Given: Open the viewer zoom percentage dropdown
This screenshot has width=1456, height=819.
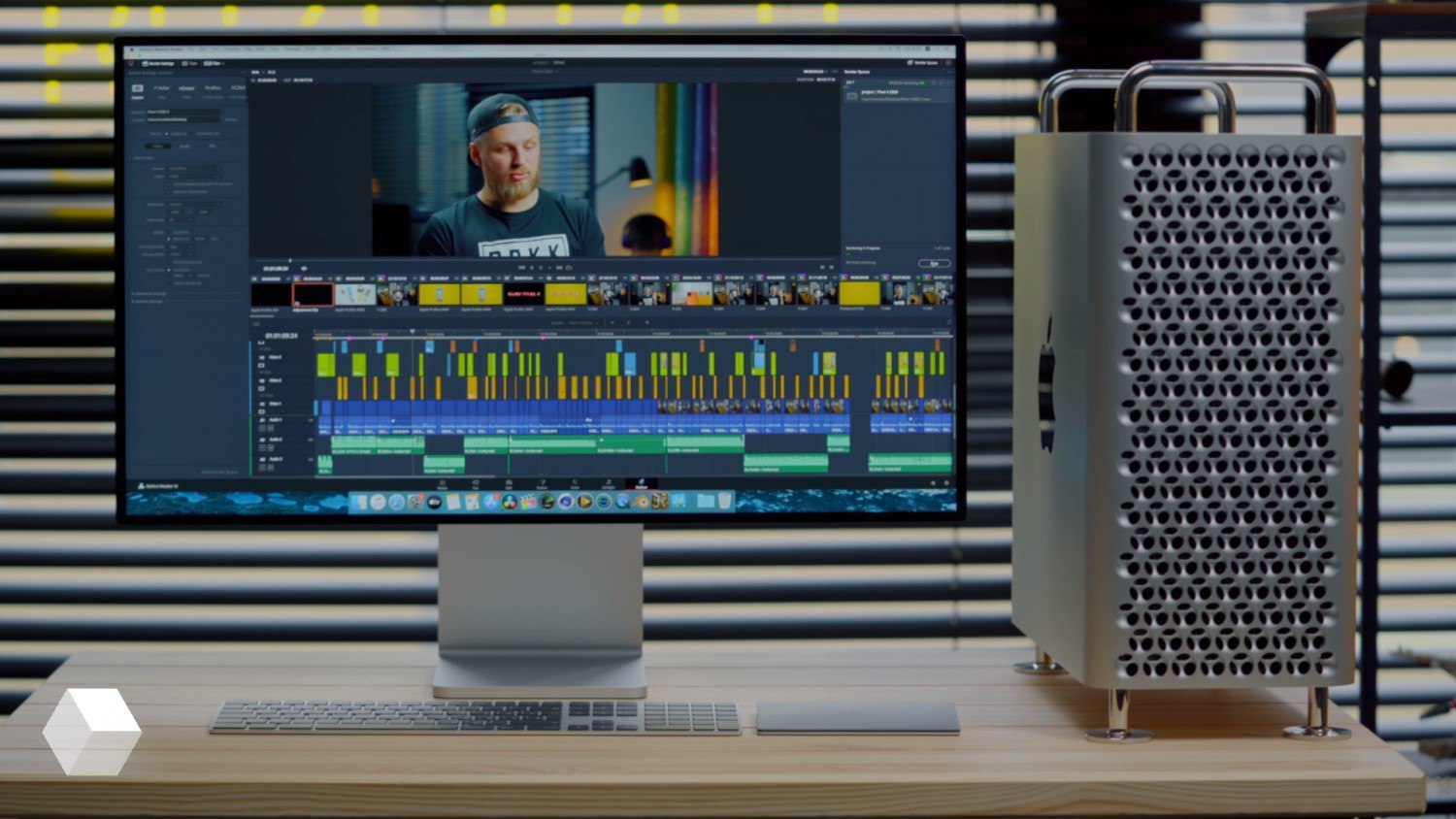Looking at the screenshot, I should coord(257,72).
